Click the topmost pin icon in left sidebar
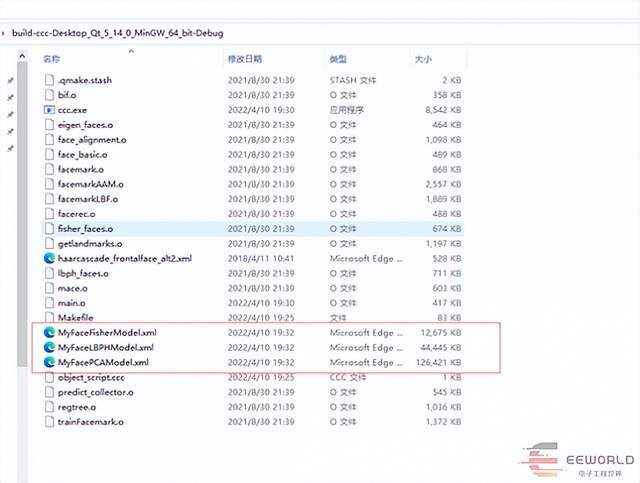Screen dimensions: 640x483 coord(10,80)
